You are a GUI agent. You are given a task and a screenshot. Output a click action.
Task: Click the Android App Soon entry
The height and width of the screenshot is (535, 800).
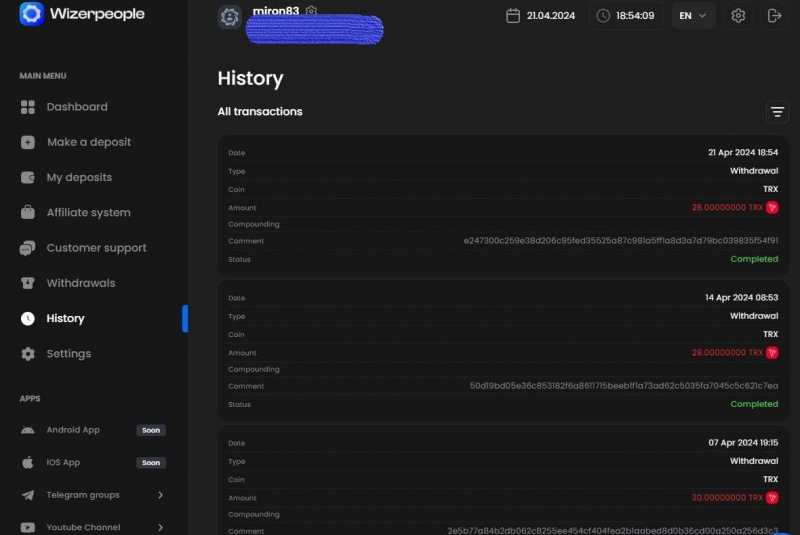[x=93, y=430]
